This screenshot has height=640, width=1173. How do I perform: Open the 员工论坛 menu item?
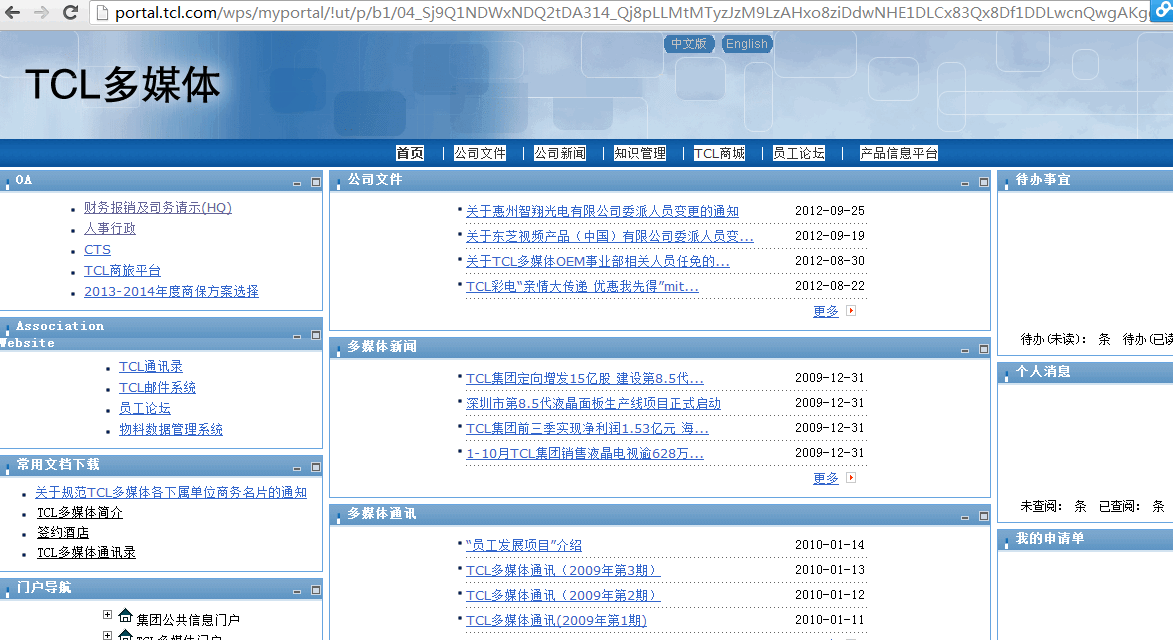(798, 153)
